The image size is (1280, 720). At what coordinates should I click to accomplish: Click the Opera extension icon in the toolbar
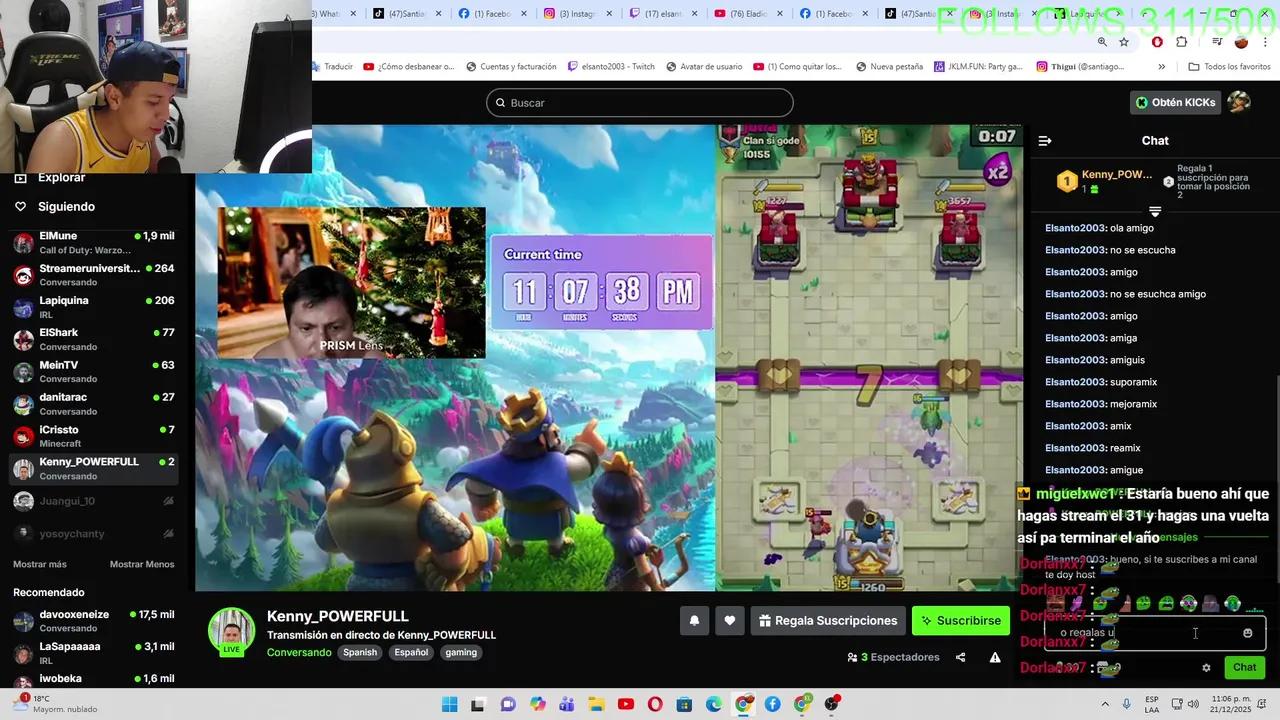tap(1157, 42)
